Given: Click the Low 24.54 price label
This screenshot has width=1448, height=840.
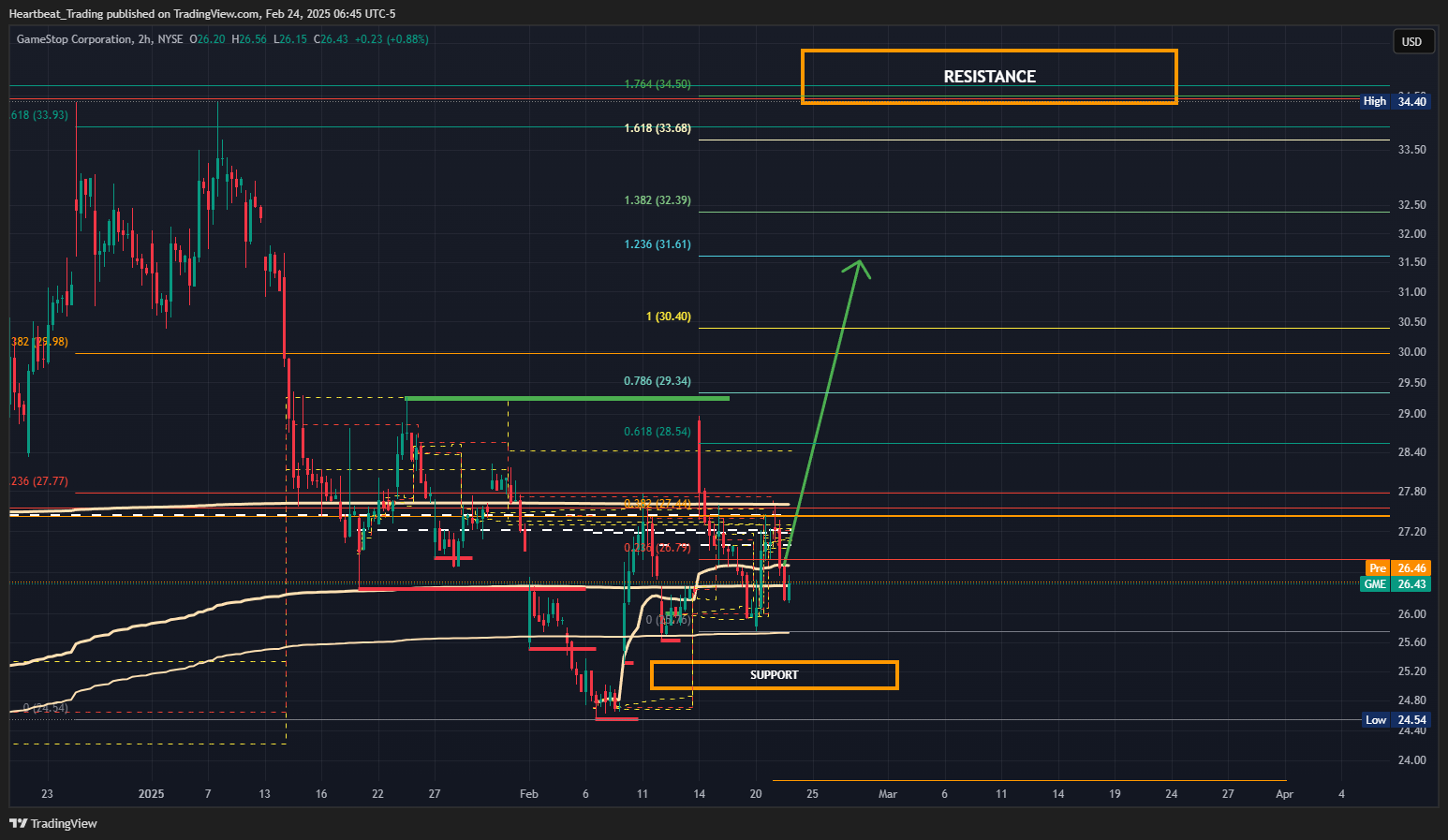Looking at the screenshot, I should point(1396,720).
